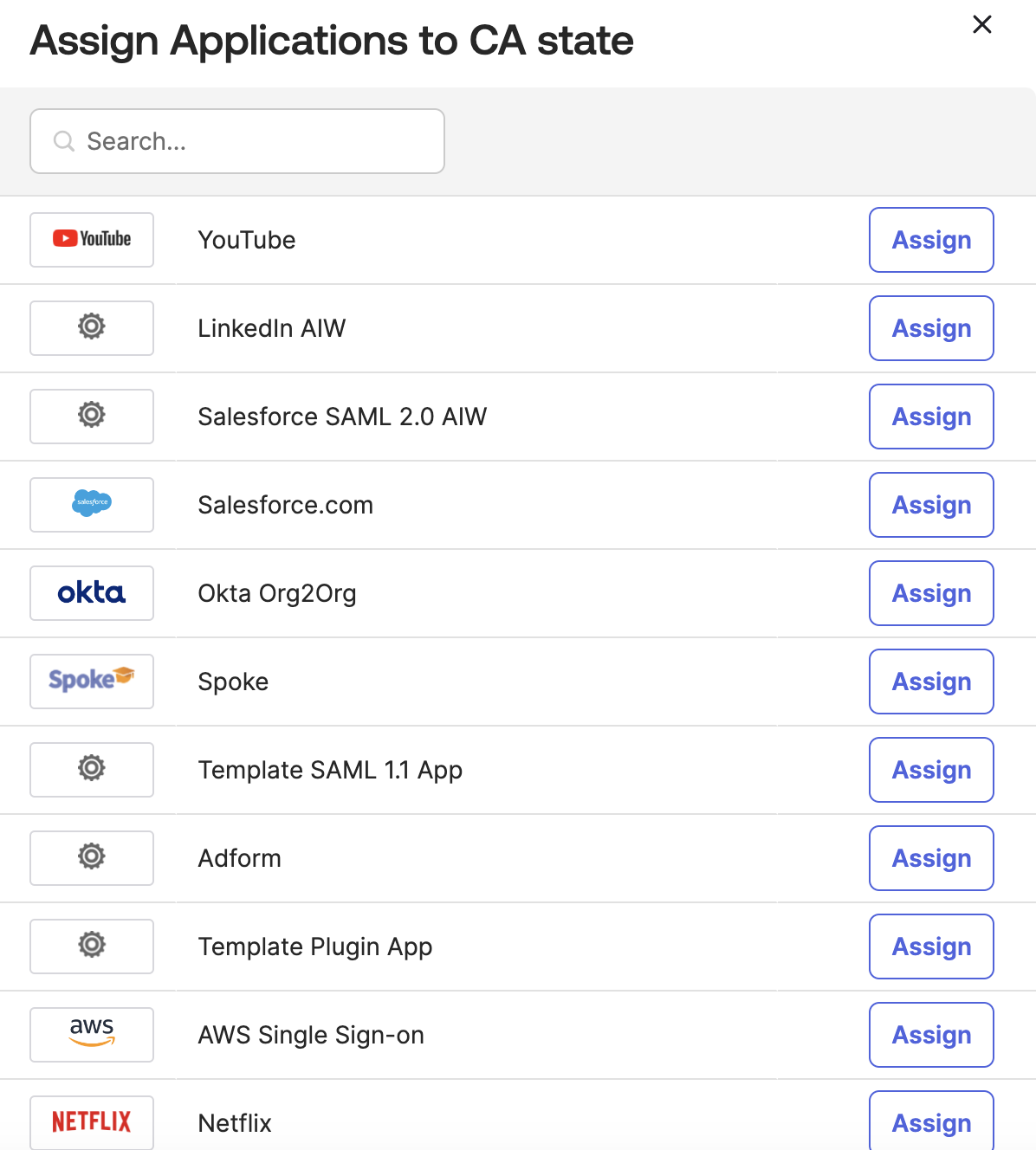Assign the Salesforce SAML 2.0 AIW app
Screen dimensions: 1036x1150
click(x=931, y=417)
